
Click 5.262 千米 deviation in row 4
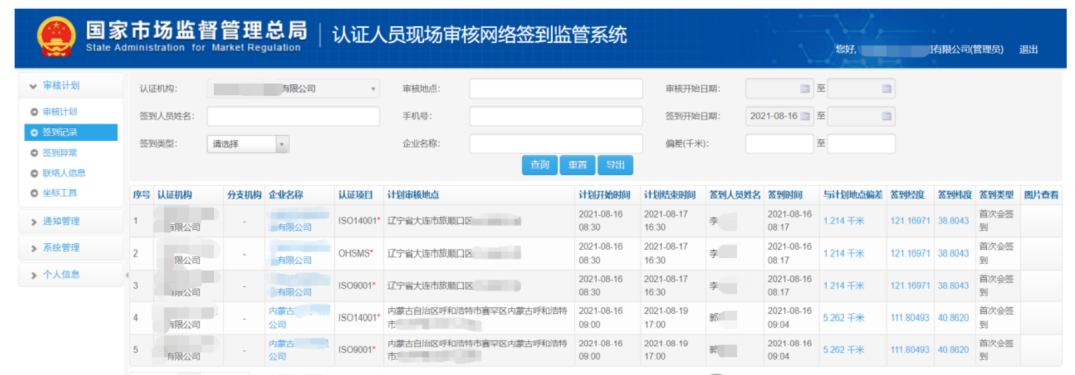coord(844,317)
